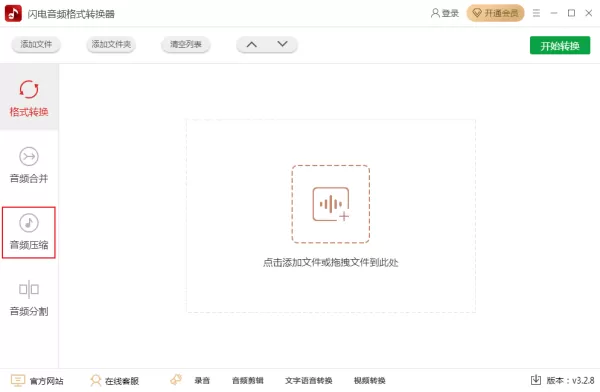
Task: Move item up with the up arrow
Action: pos(251,44)
